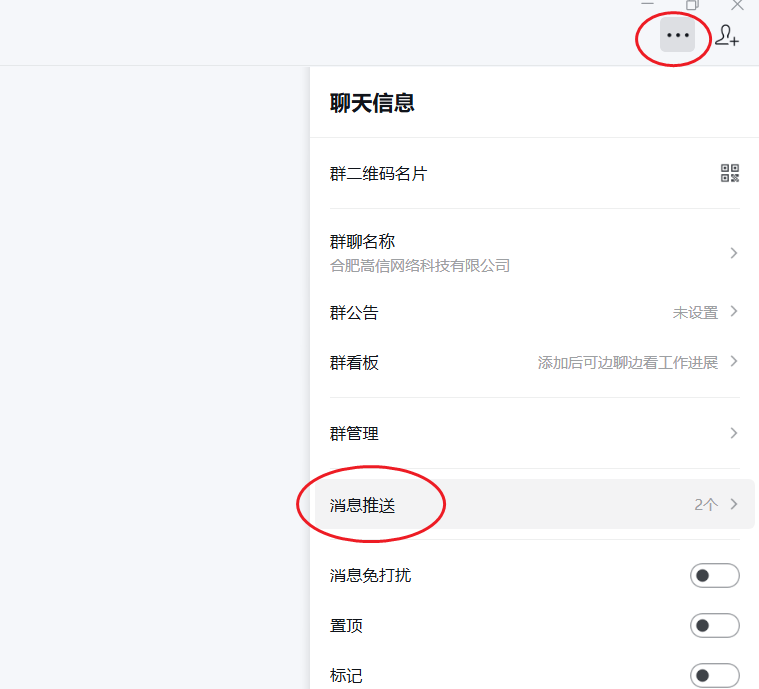Image resolution: width=759 pixels, height=689 pixels.
Task: Toggle the 消息免打扰 switch
Action: pyautogui.click(x=714, y=575)
